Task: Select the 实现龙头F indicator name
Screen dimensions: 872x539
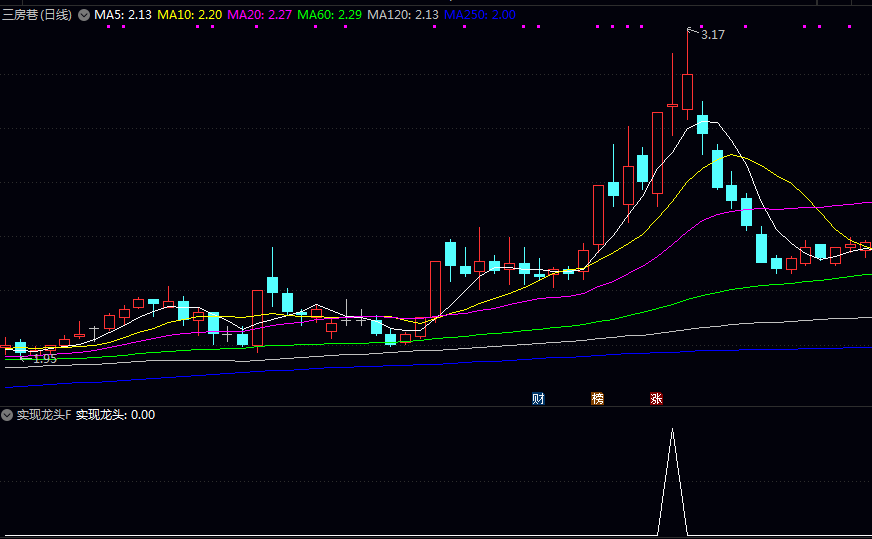Action: (x=44, y=414)
